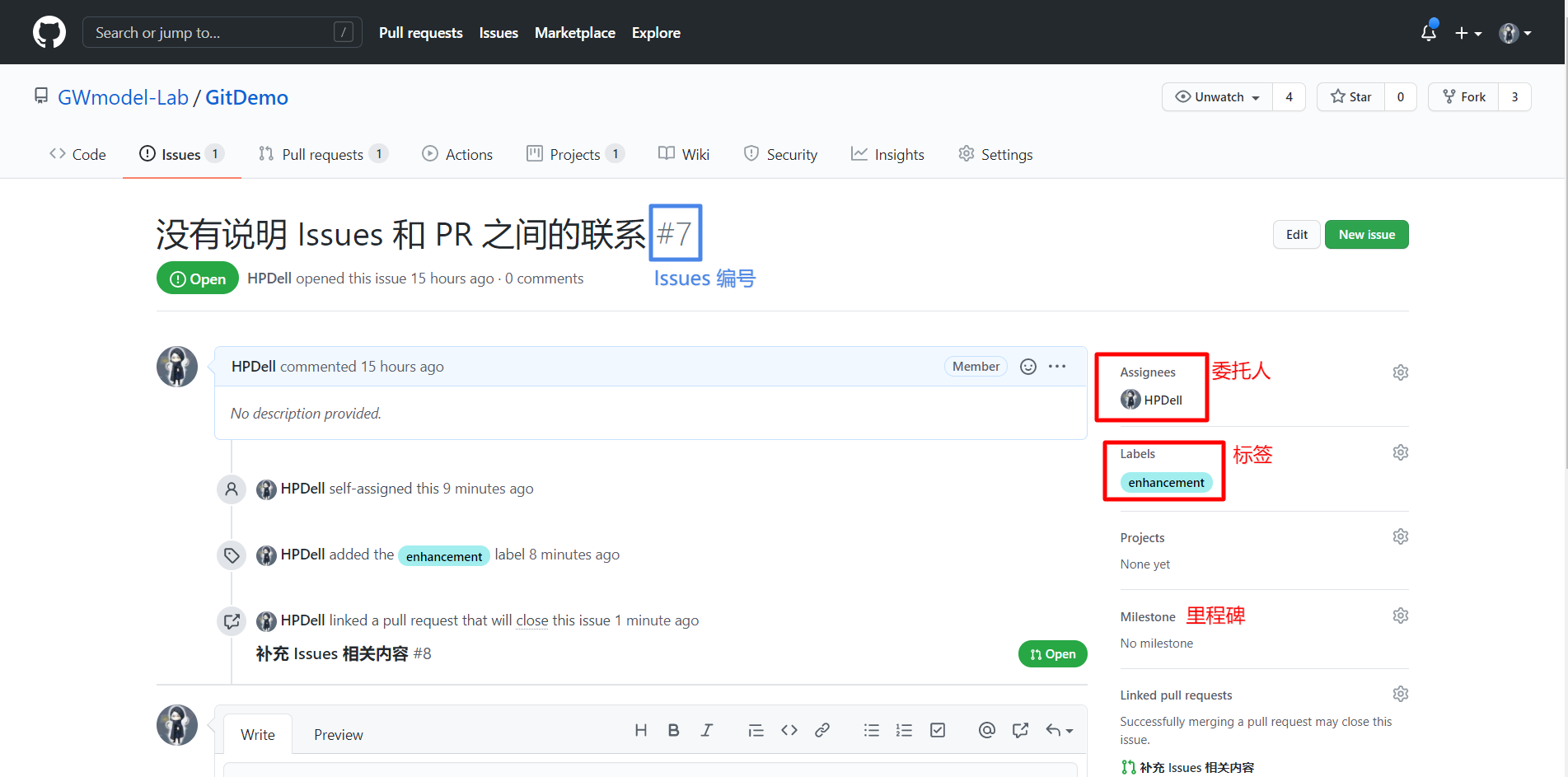Screen dimensions: 1568x777
Task: Switch to the Code tab
Action: (77, 154)
